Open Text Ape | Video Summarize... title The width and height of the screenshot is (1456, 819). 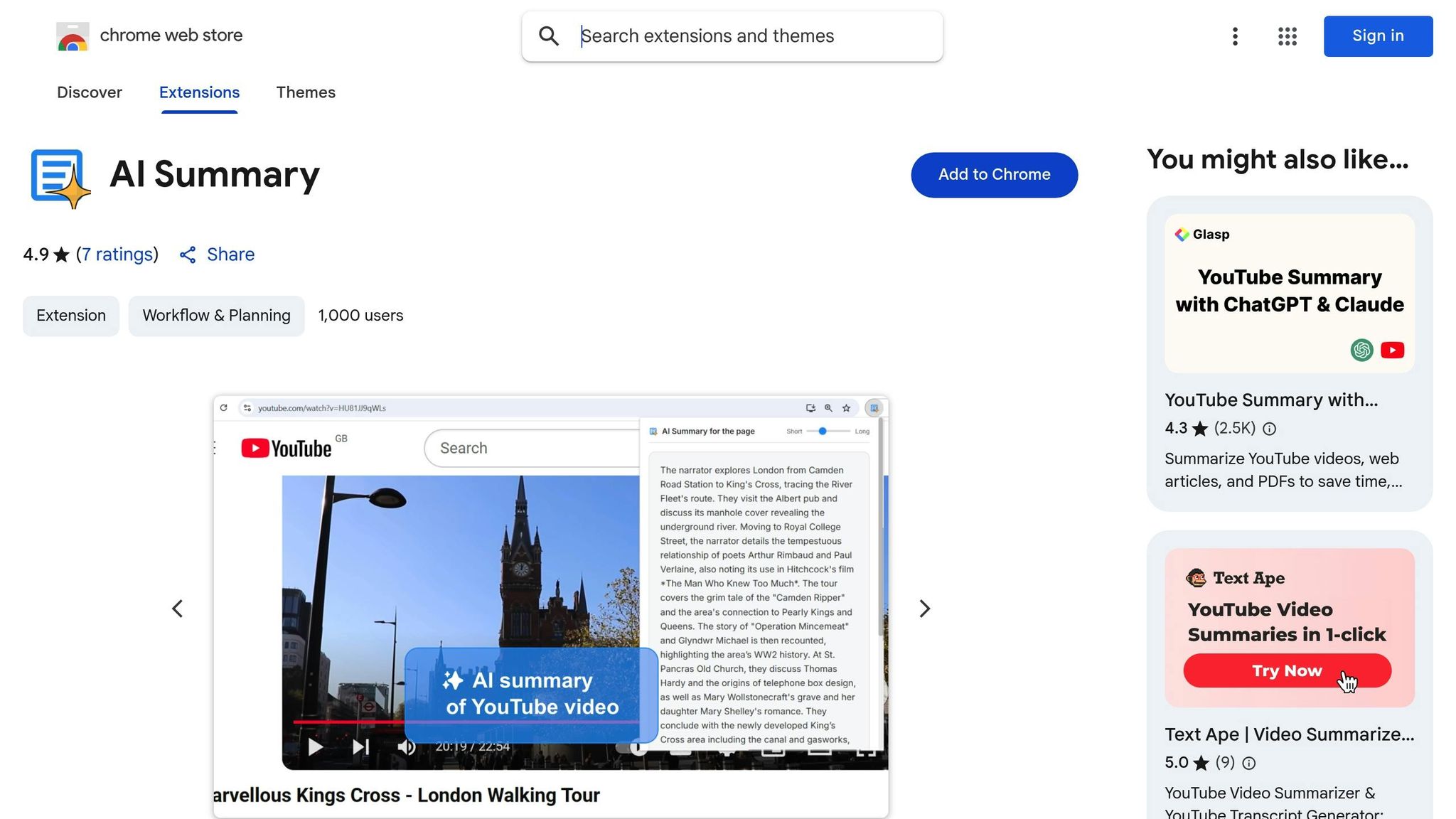(x=1289, y=734)
